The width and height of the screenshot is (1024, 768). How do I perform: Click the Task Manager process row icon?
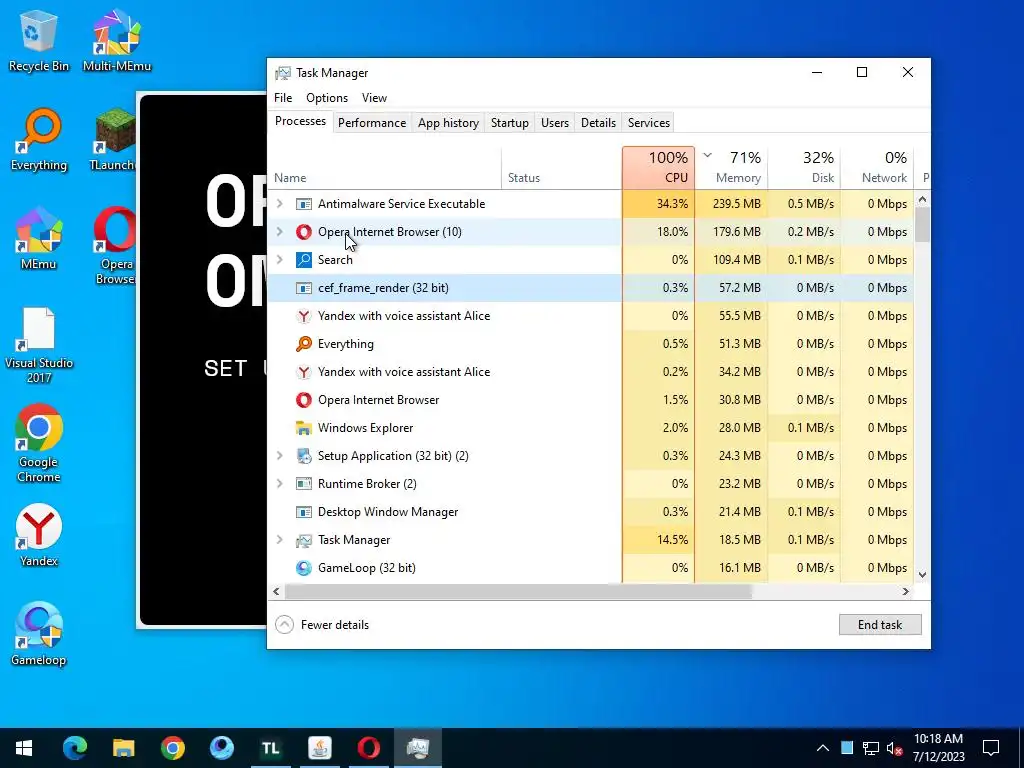304,540
